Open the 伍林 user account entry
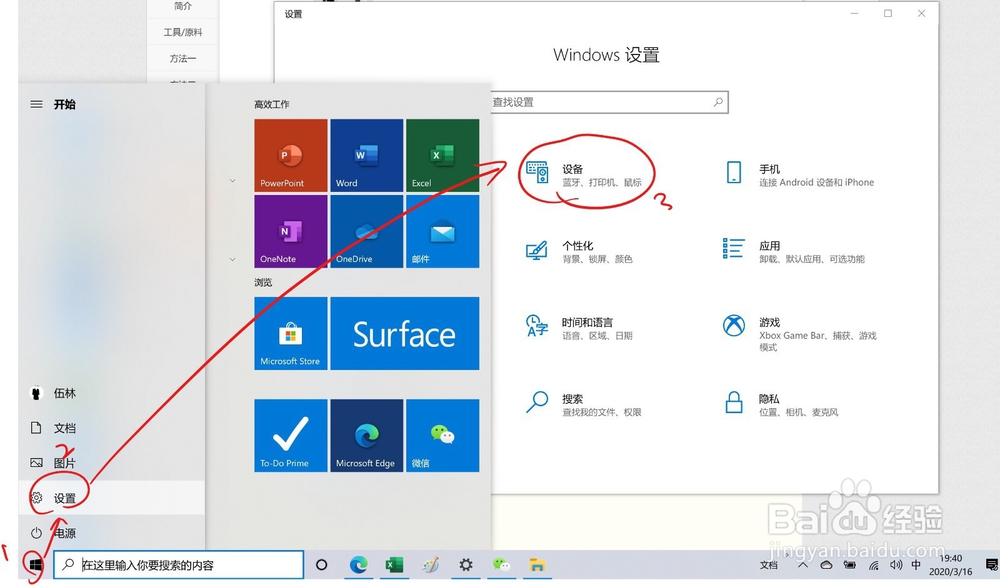Image resolution: width=1000 pixels, height=585 pixels. click(x=63, y=394)
